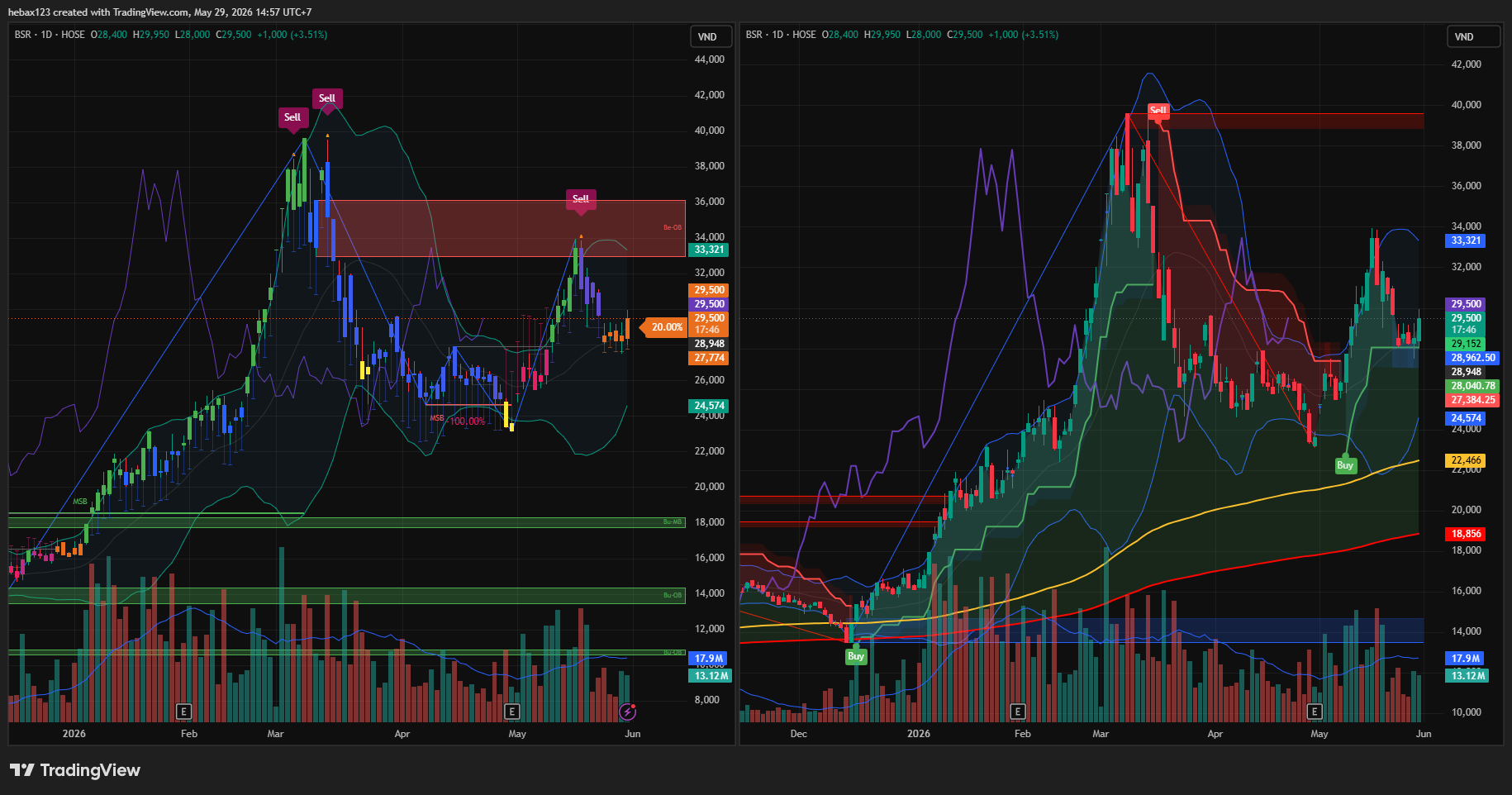Open the VND currency selector on the left chart
The height and width of the screenshot is (795, 1512).
pos(711,36)
